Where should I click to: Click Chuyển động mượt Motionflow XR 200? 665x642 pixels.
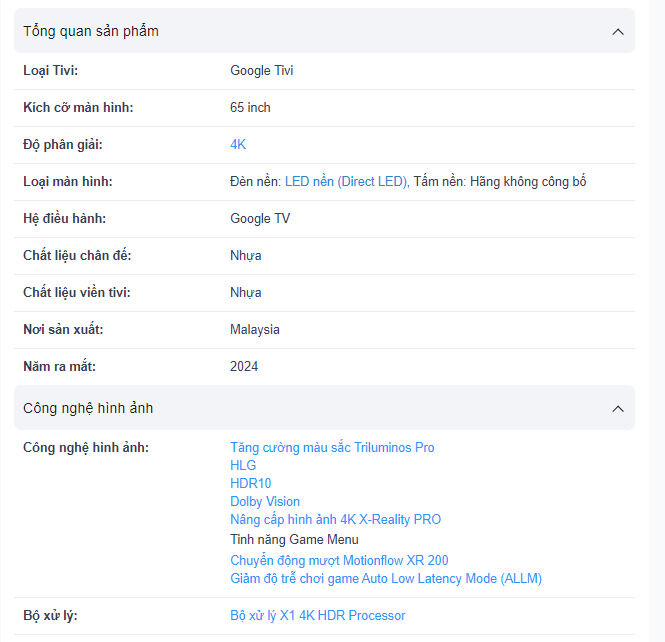point(339,561)
